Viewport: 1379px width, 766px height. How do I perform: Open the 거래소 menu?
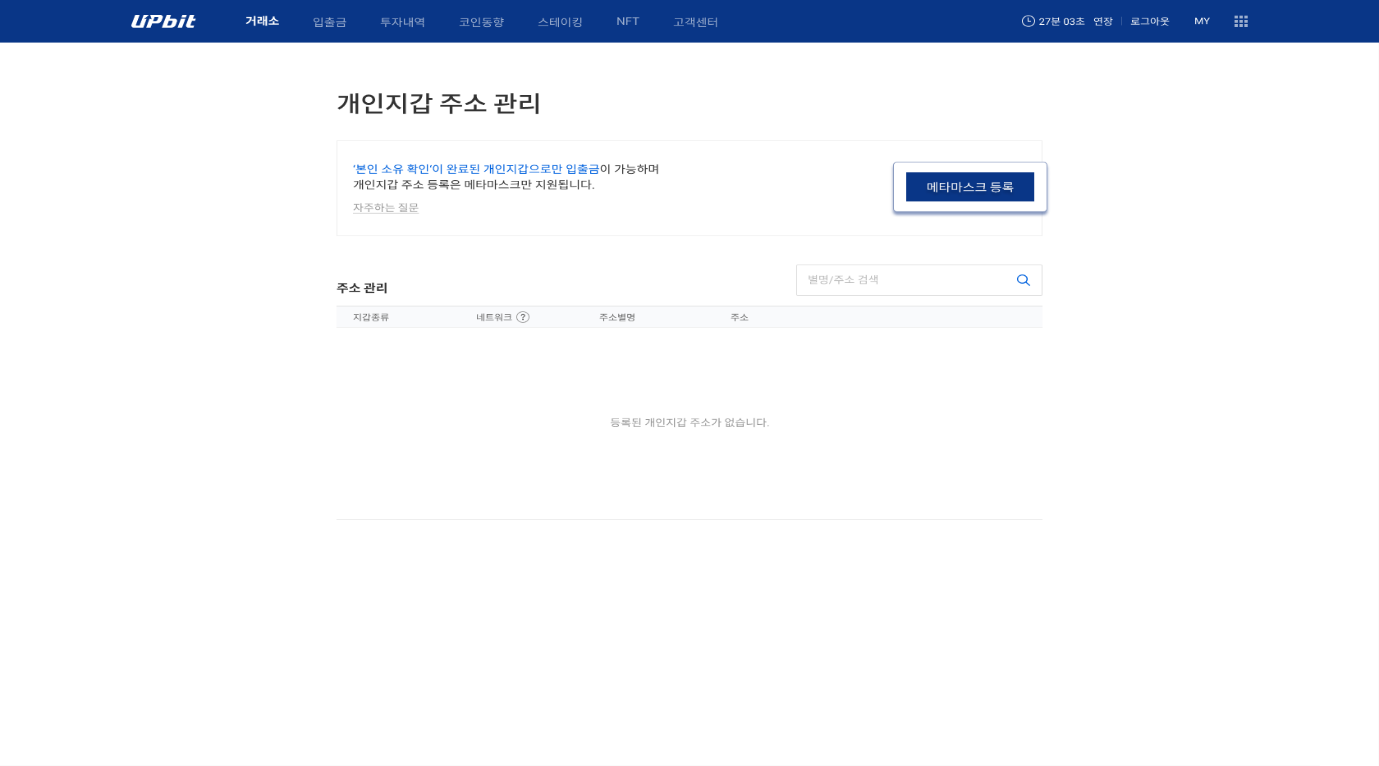coord(262,21)
